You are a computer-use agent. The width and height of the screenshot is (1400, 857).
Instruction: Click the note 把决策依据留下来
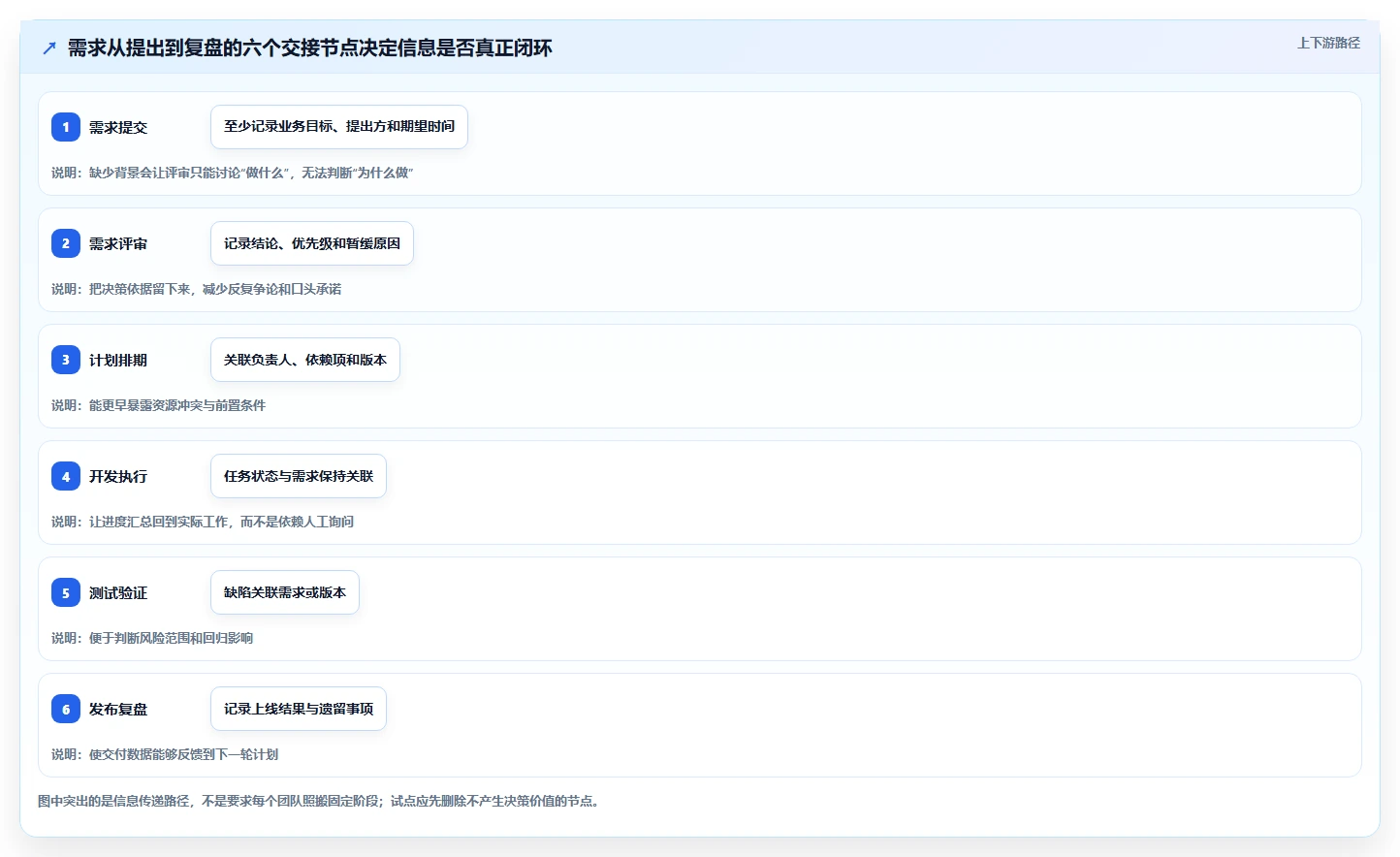(x=197, y=289)
